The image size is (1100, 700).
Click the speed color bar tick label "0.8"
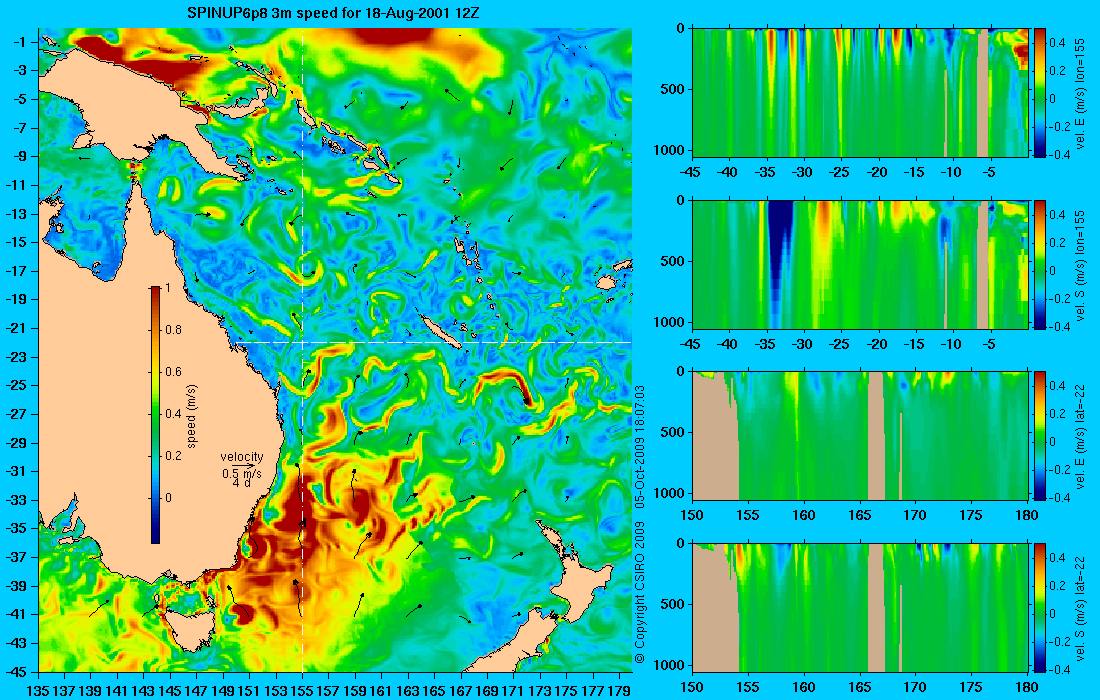tap(173, 330)
